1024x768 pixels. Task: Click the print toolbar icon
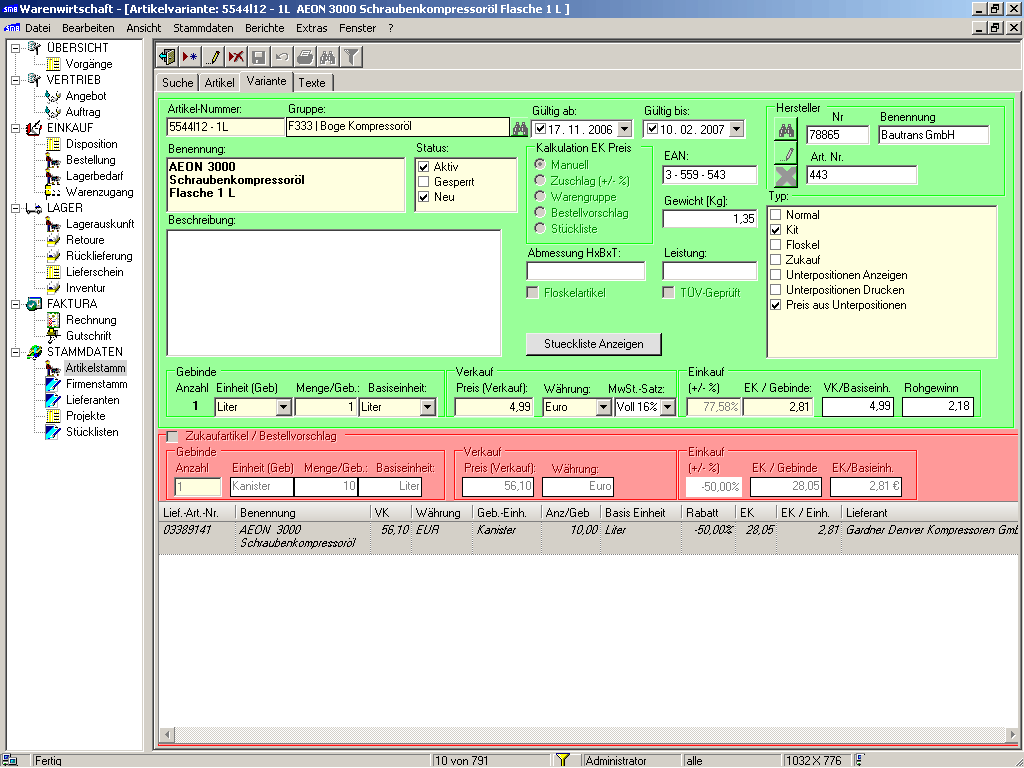[304, 57]
